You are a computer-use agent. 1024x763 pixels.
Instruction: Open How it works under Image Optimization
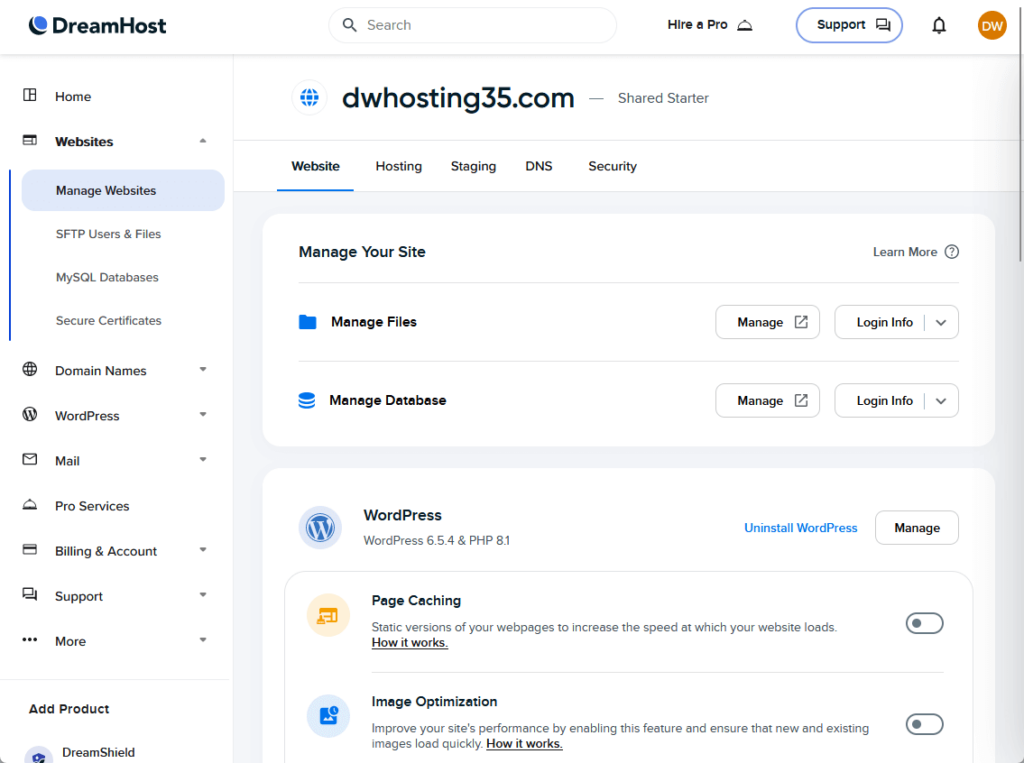(524, 743)
